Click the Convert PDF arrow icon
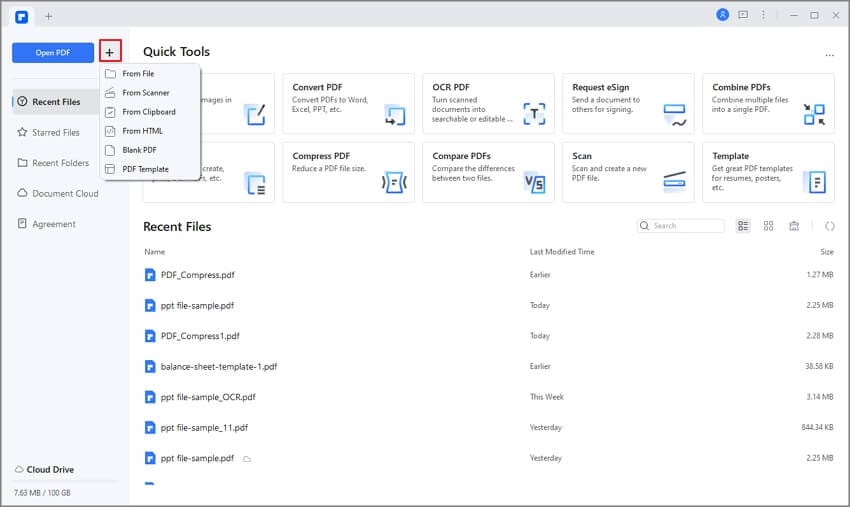Screen dimensions: 850x507 395,115
